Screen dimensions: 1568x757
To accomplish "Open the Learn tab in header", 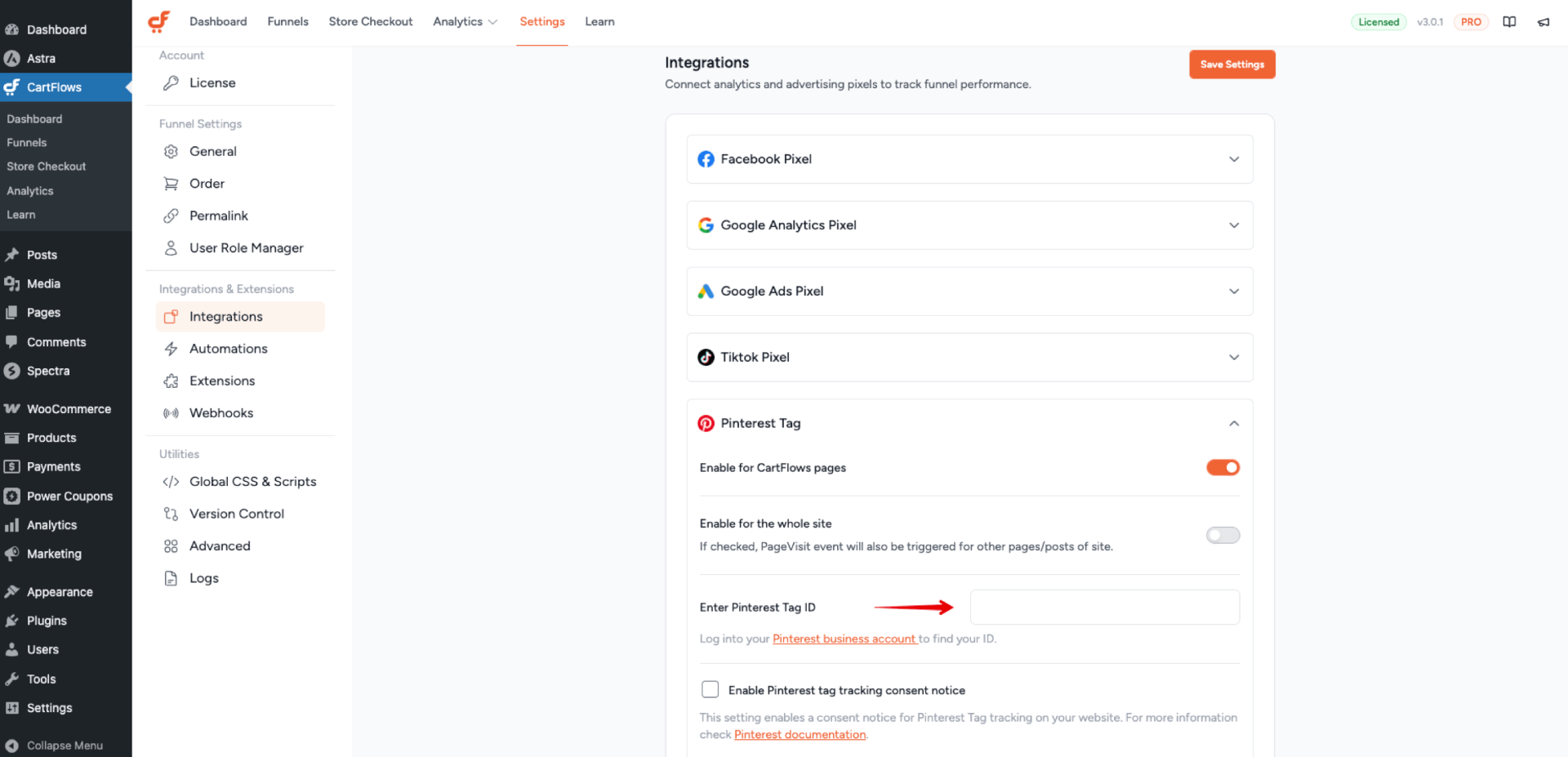I will point(599,22).
